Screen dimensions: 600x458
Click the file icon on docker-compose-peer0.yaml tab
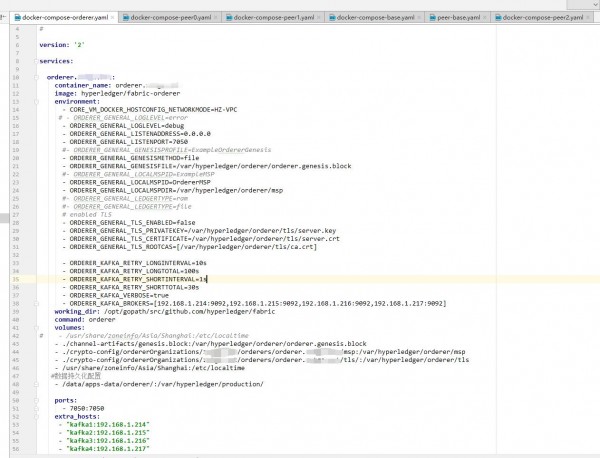point(126,18)
